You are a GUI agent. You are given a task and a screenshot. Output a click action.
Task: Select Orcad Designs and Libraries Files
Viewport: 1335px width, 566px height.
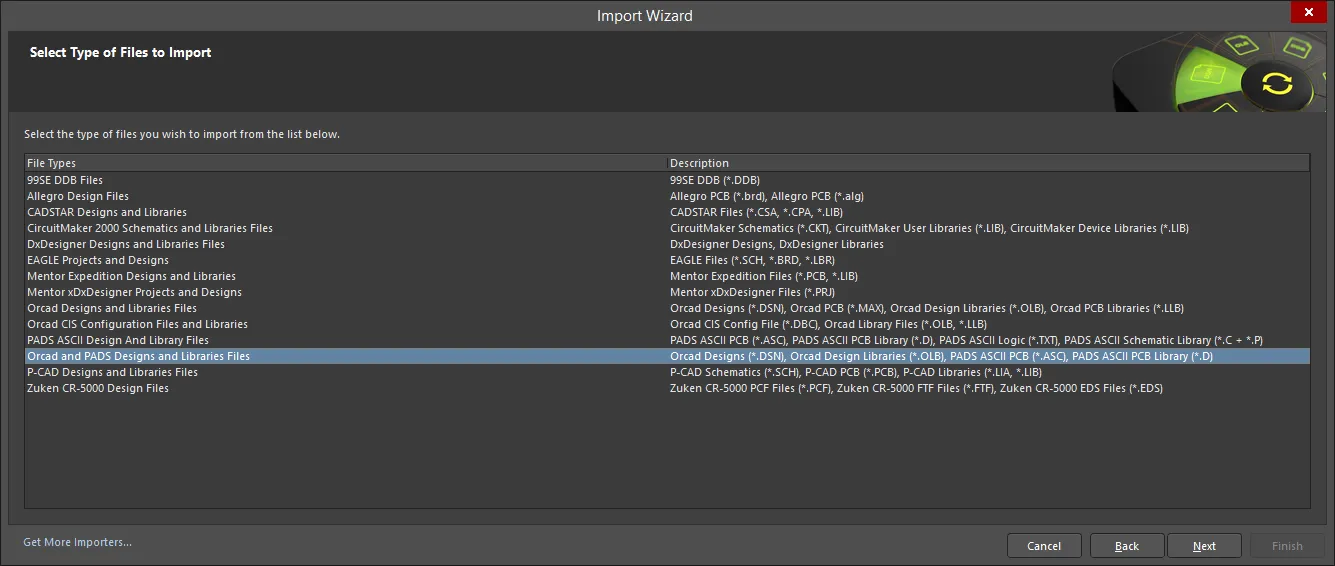point(667,308)
